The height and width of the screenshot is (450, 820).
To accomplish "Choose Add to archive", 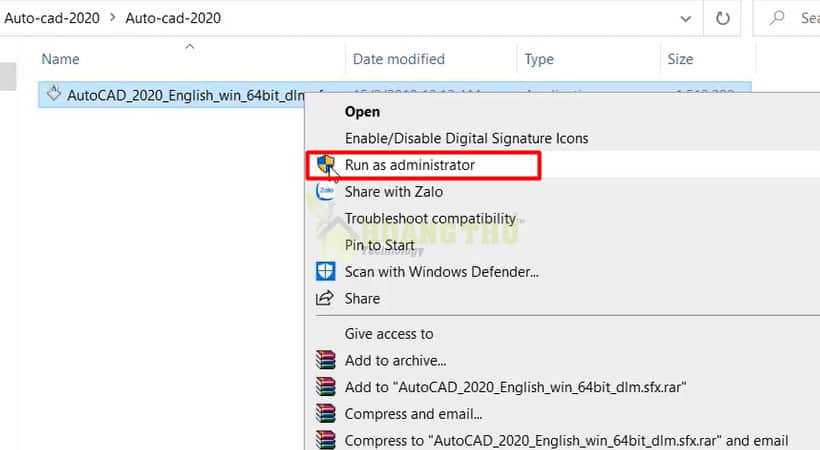I will (395, 360).
